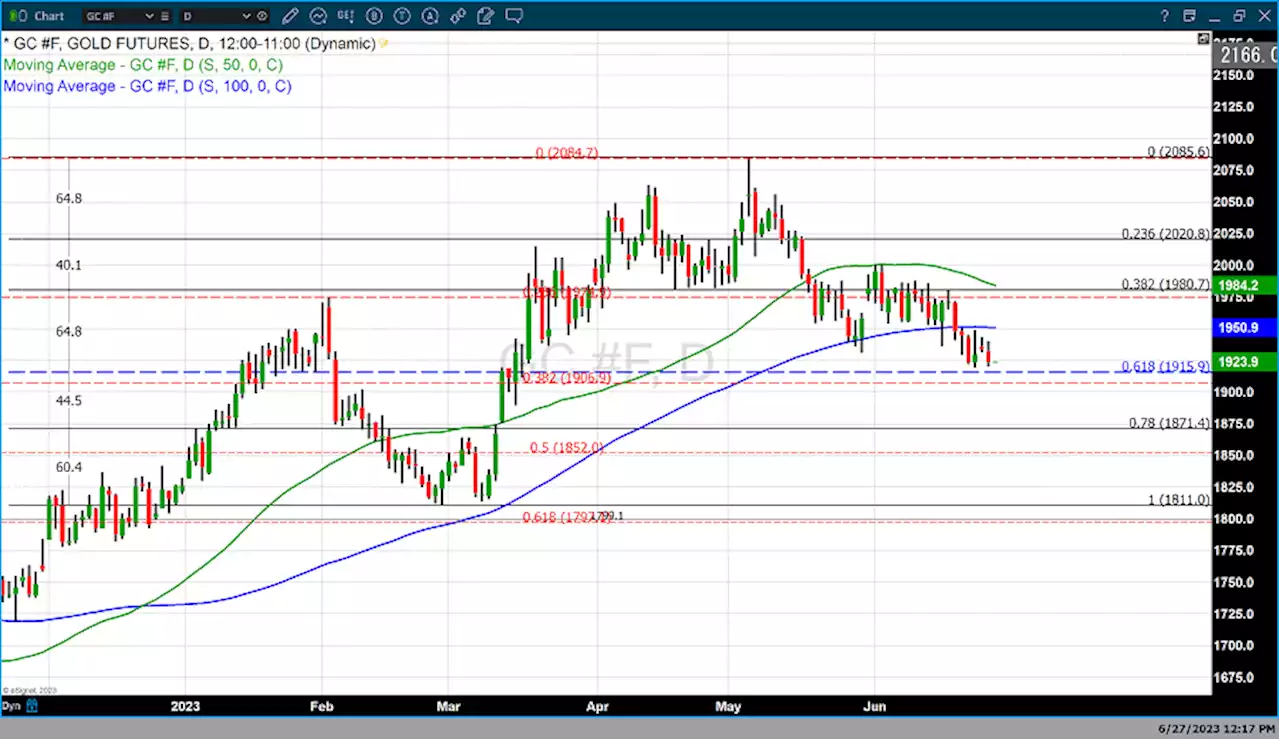Select the Moving Average 100 study label
Viewport: 1280px width, 739px height.
(147, 86)
